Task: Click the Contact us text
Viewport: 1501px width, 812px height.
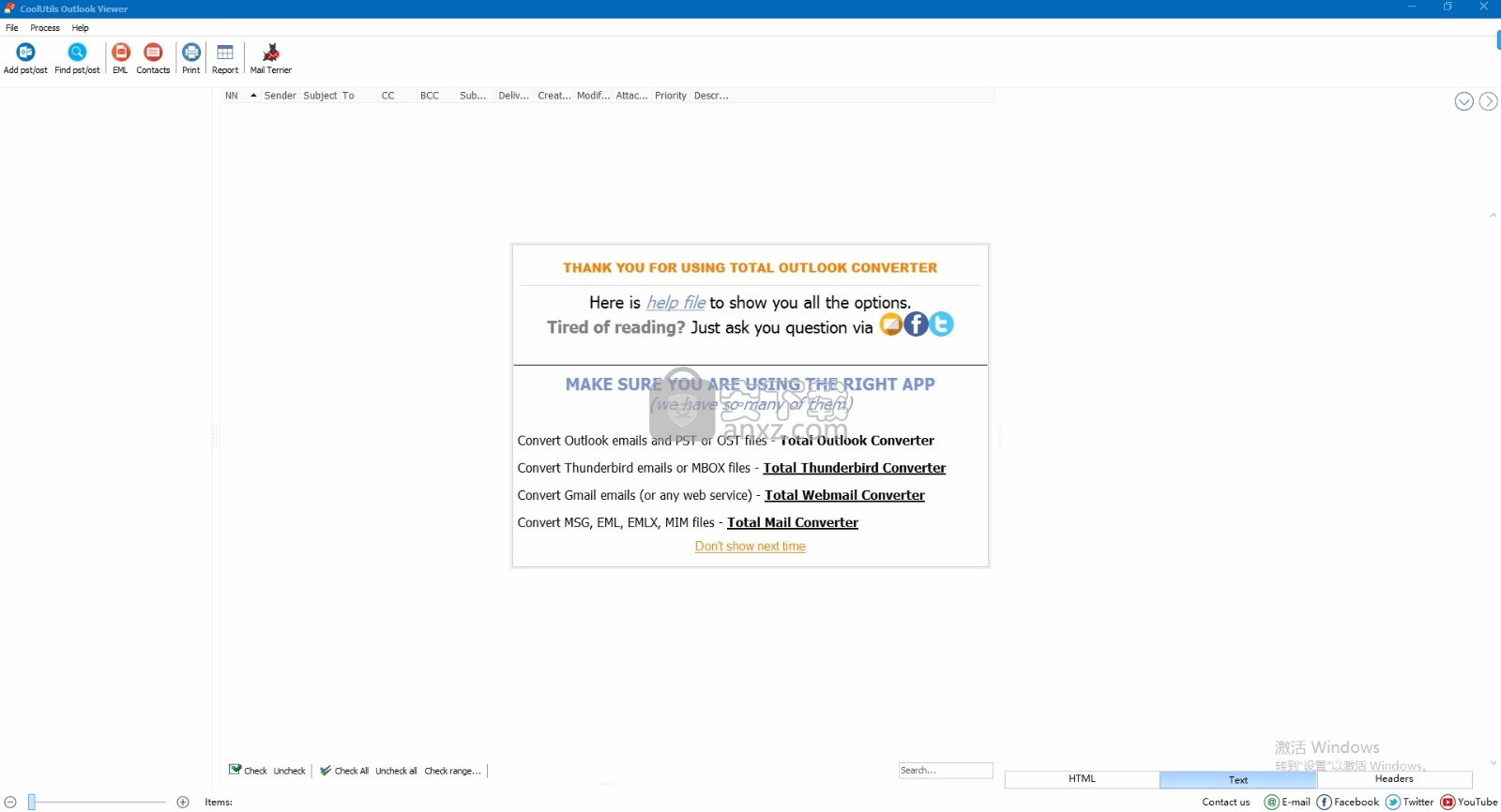Action: pyautogui.click(x=1226, y=803)
